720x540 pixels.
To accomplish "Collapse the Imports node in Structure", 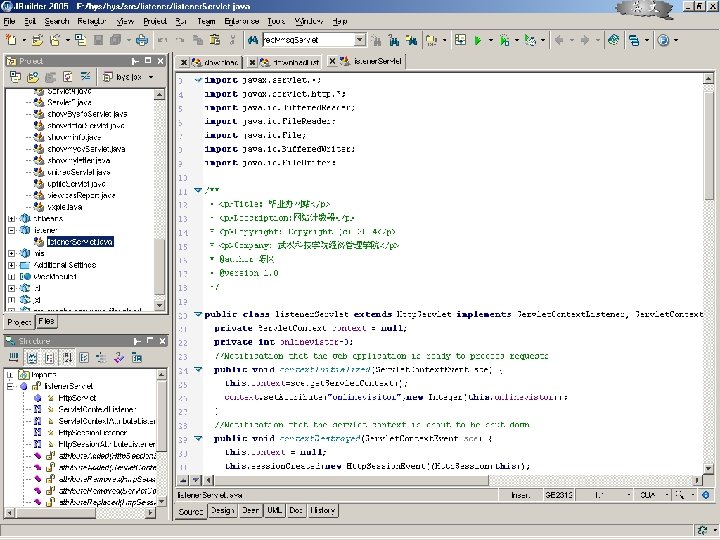I will pyautogui.click(x=11, y=373).
